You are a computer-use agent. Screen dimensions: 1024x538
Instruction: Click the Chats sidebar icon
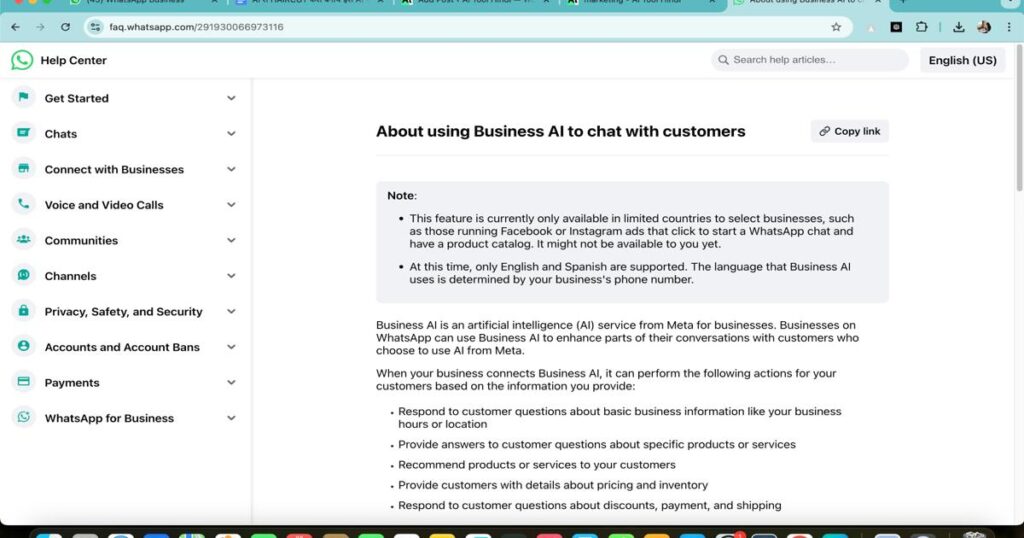pos(24,133)
